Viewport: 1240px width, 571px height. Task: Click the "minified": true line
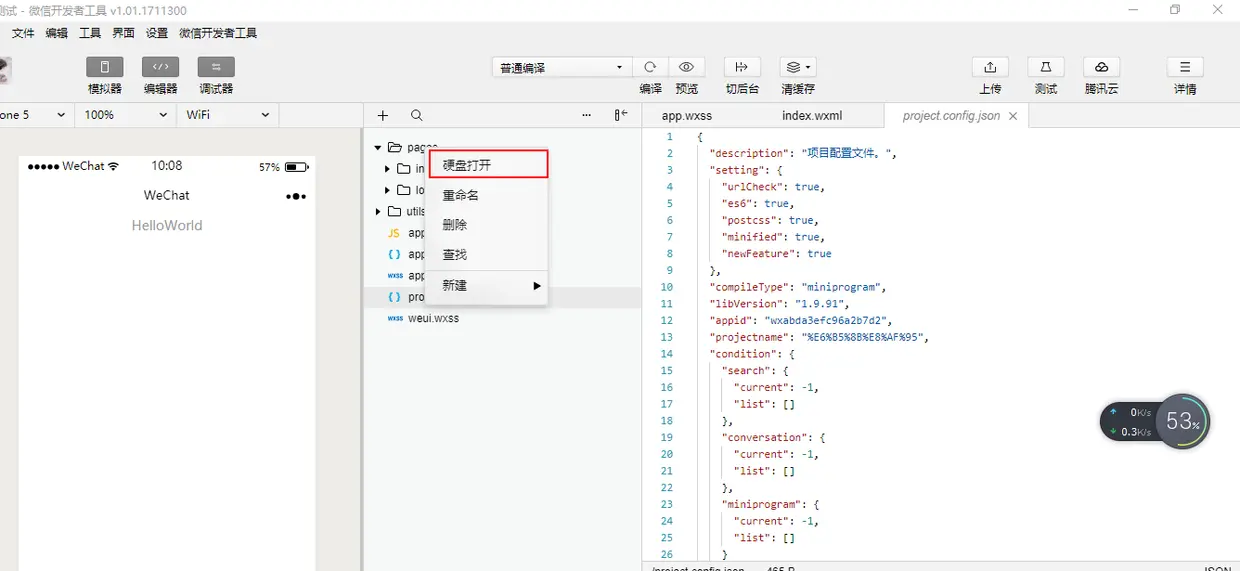[x=773, y=237]
